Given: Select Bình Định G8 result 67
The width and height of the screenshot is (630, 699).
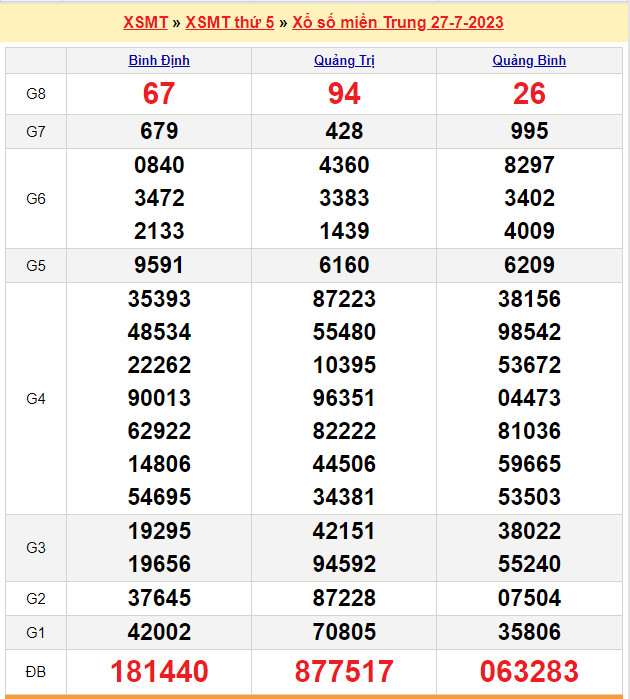Looking at the screenshot, I should [x=159, y=94].
